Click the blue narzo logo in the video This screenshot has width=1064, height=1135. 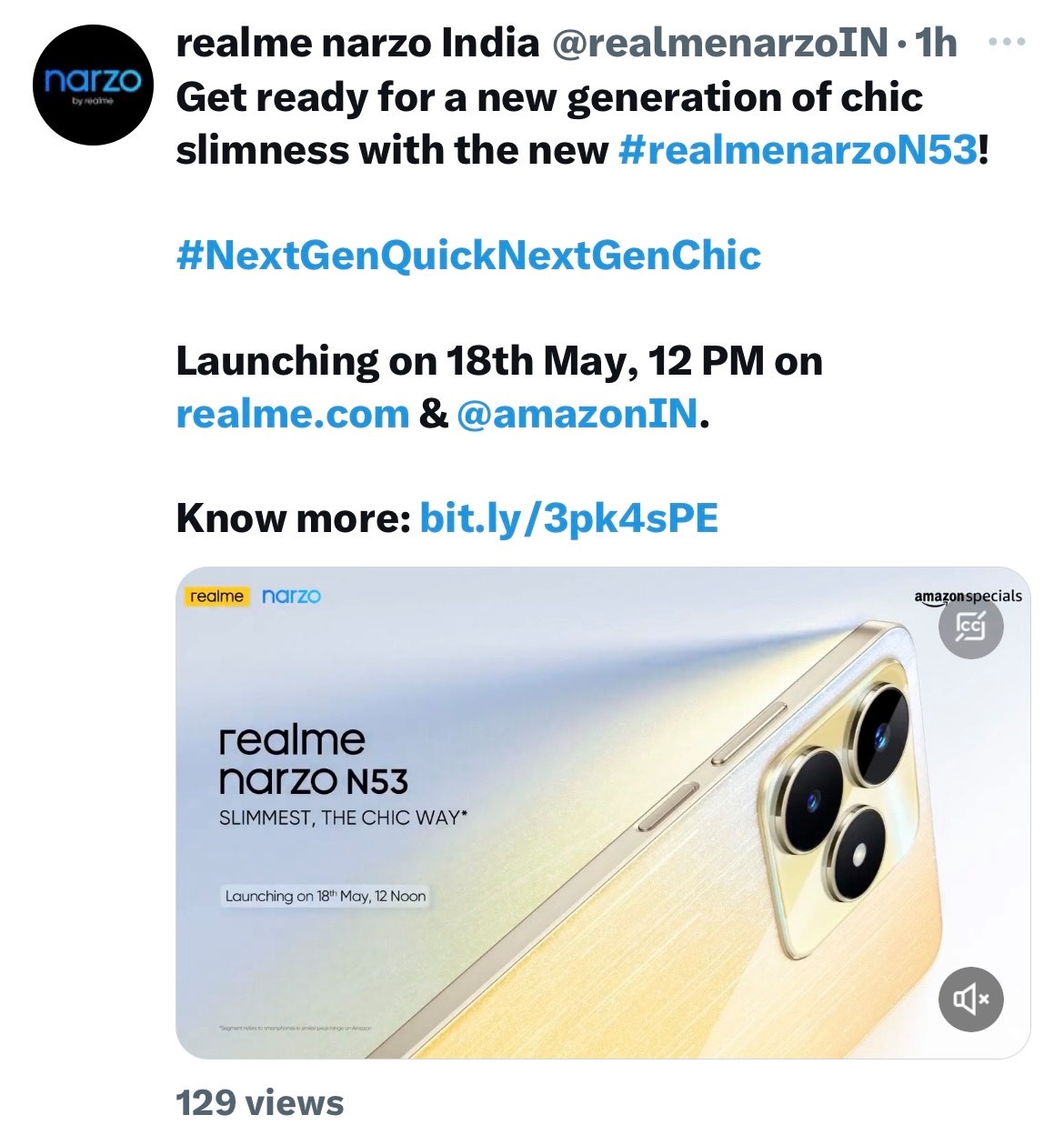[291, 597]
